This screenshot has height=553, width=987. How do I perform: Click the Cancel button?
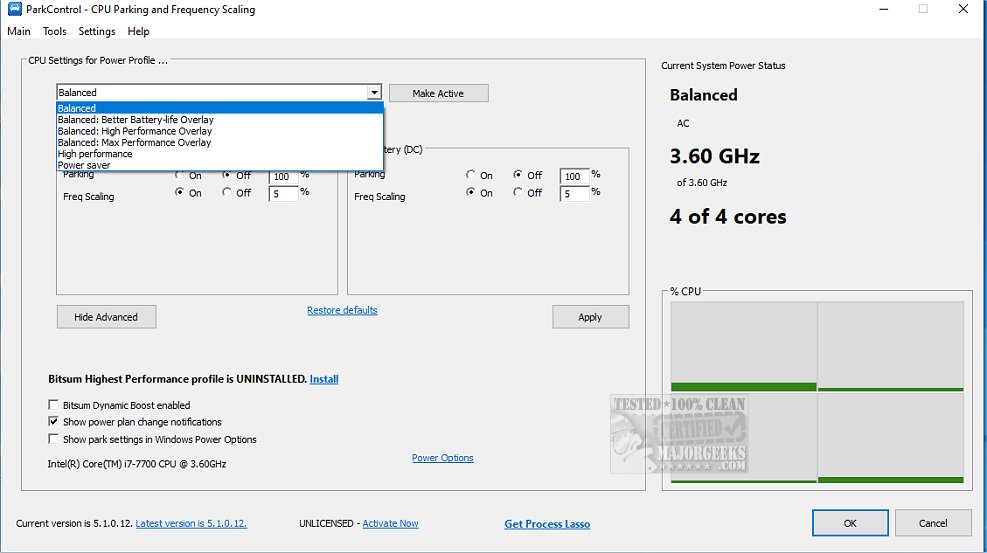coord(933,523)
